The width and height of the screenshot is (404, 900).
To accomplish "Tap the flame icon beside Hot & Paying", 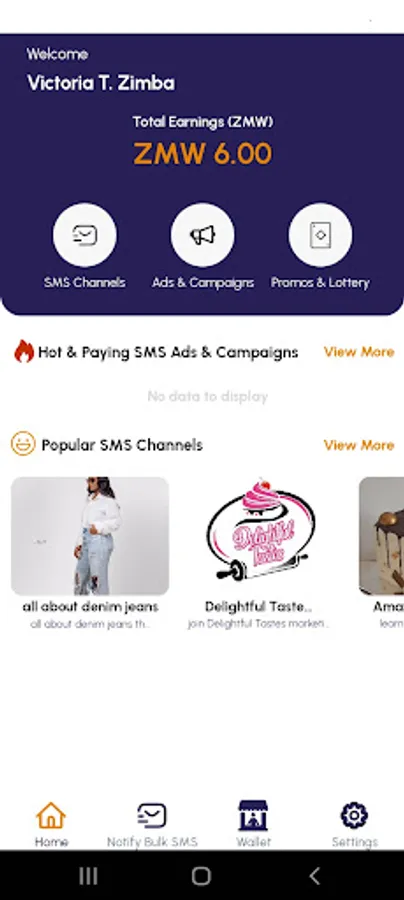I will coord(24,351).
